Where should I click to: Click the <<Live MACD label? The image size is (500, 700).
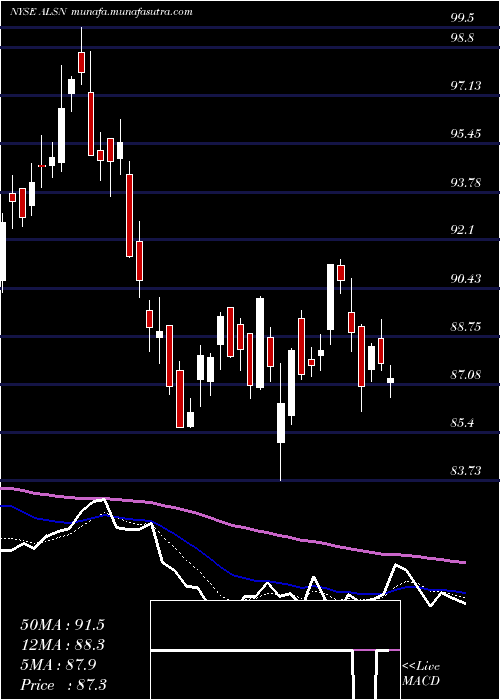click(421, 674)
